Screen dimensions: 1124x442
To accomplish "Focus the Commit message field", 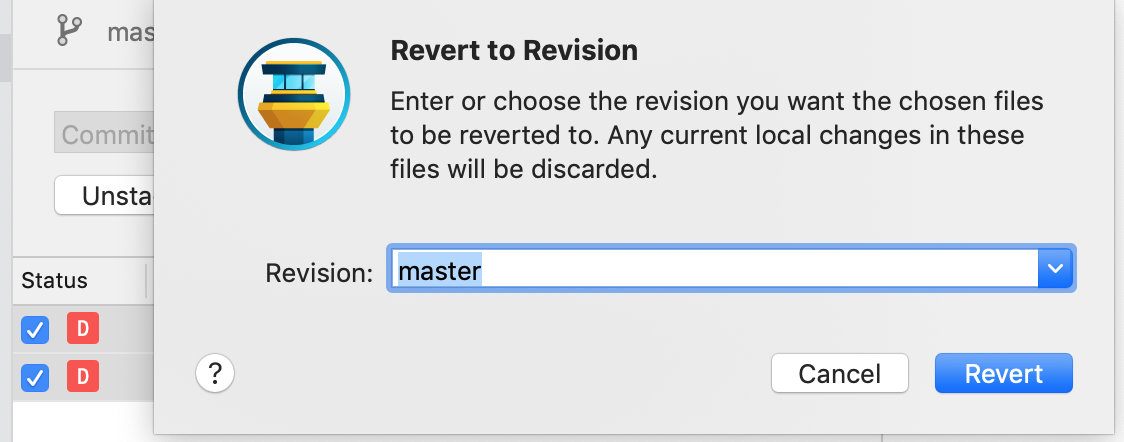I will pyautogui.click(x=104, y=135).
